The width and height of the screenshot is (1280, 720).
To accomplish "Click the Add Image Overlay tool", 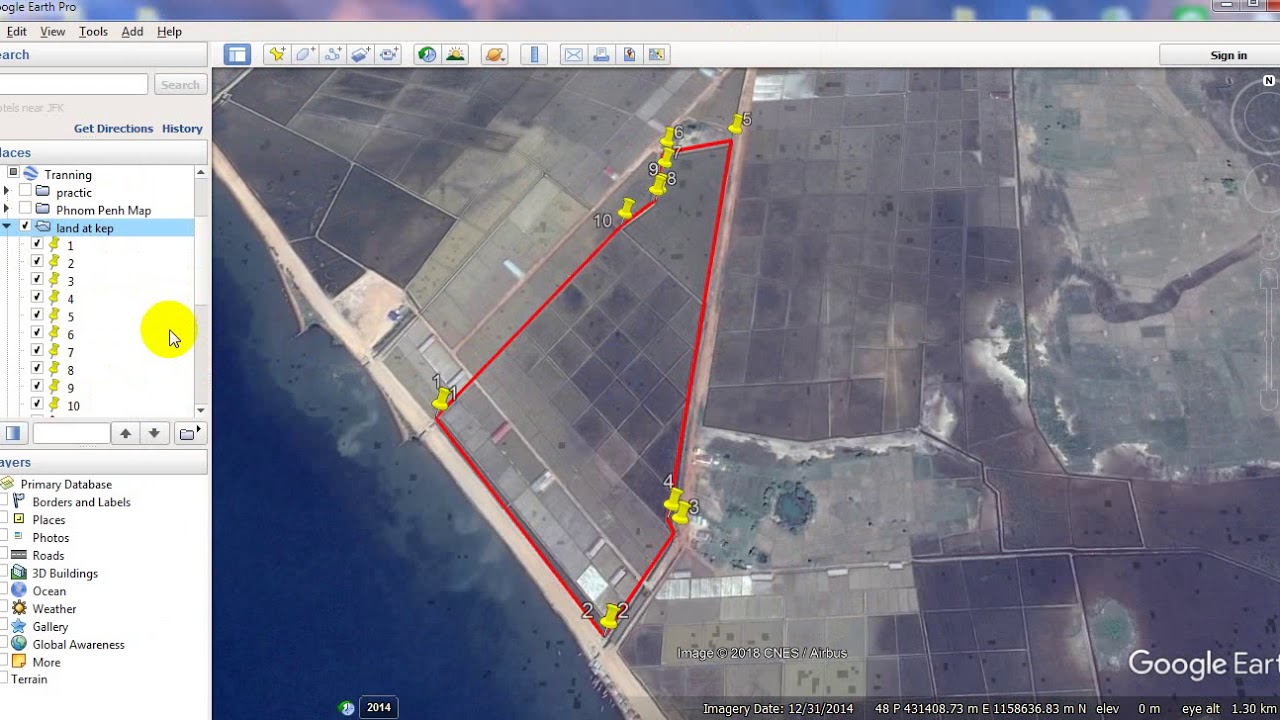I will [361, 55].
